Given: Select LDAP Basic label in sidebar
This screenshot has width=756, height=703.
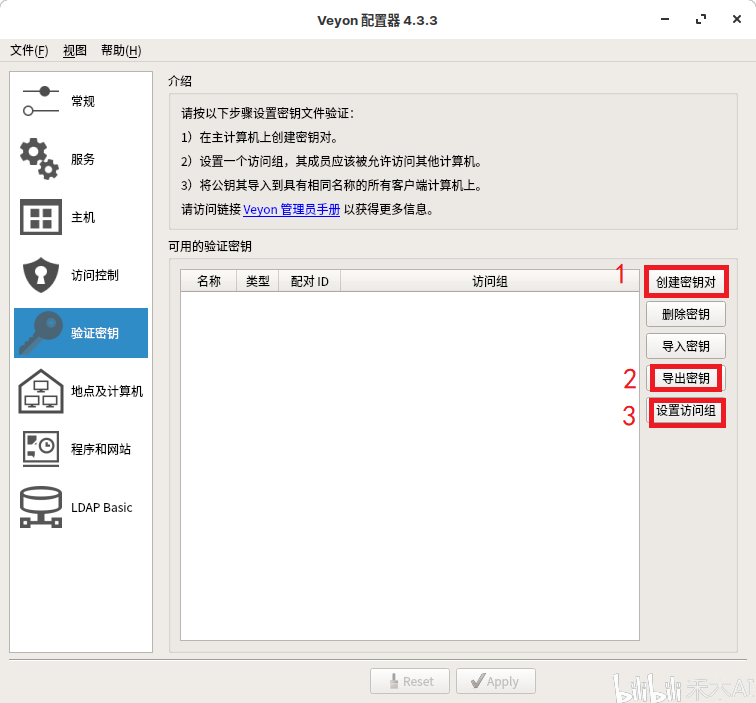Looking at the screenshot, I should click(102, 507).
